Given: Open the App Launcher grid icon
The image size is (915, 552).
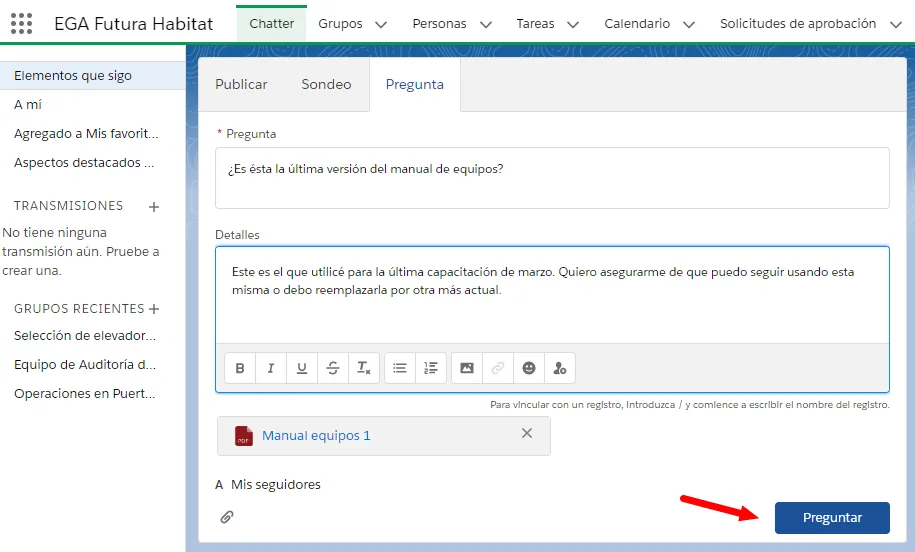Looking at the screenshot, I should [x=22, y=24].
